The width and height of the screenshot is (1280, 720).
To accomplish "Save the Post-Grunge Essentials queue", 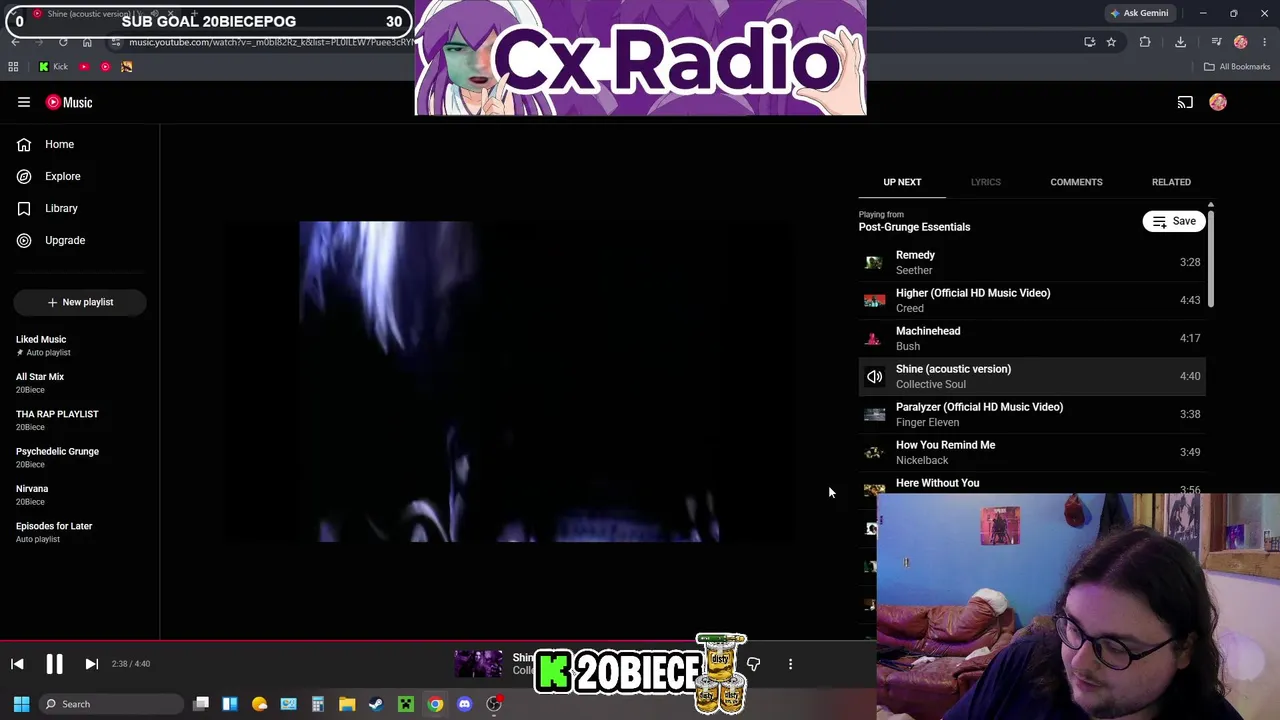I will coord(1174,221).
